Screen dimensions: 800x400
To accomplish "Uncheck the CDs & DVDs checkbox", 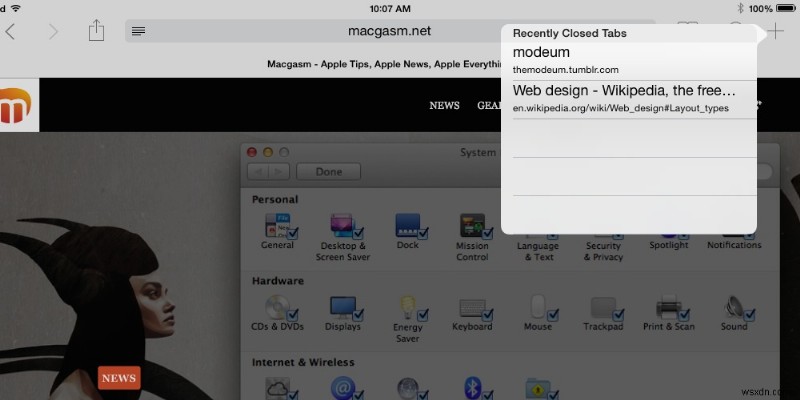I will coord(292,315).
